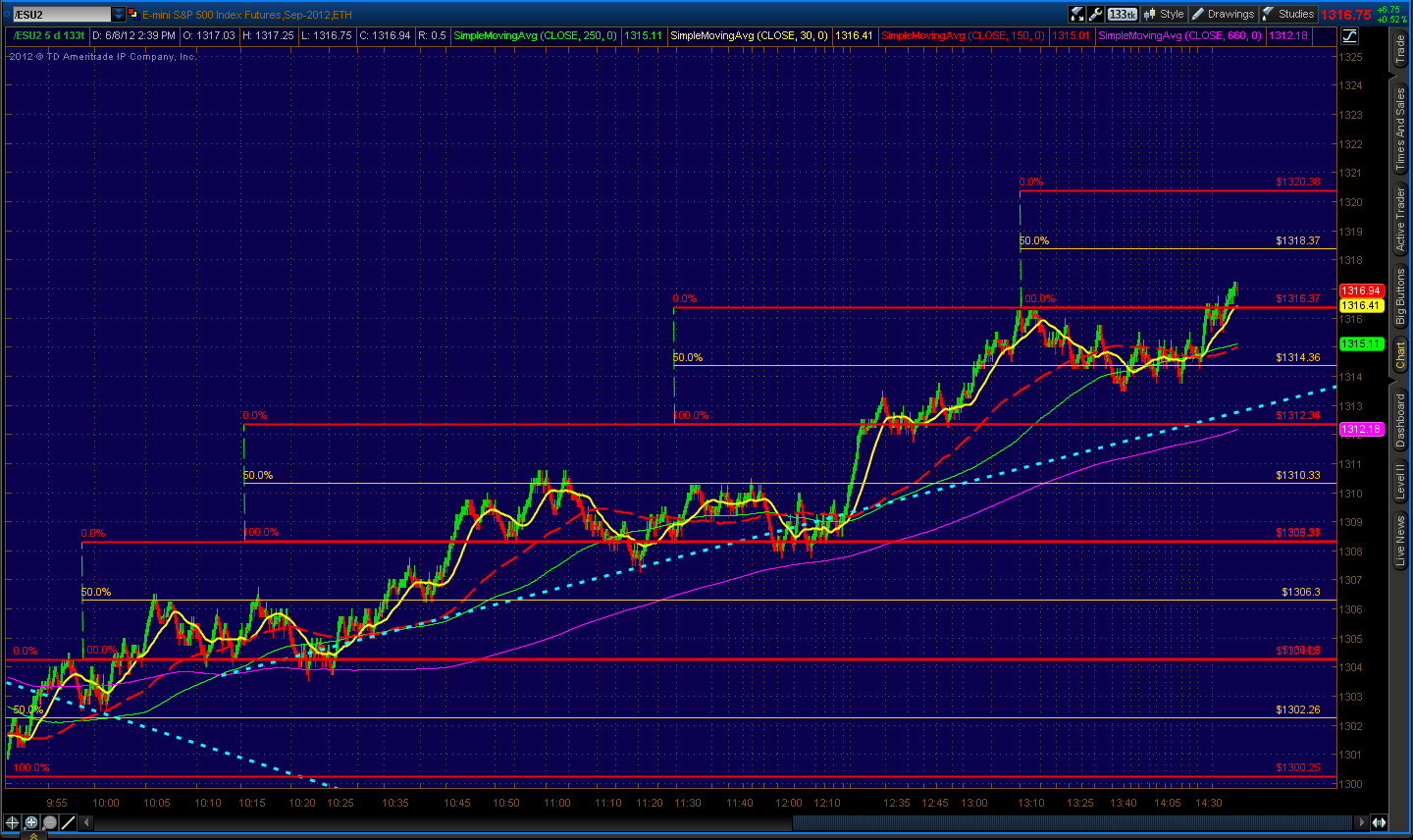
Task: Click the pencil icon on Drawings button
Action: coord(1198,14)
